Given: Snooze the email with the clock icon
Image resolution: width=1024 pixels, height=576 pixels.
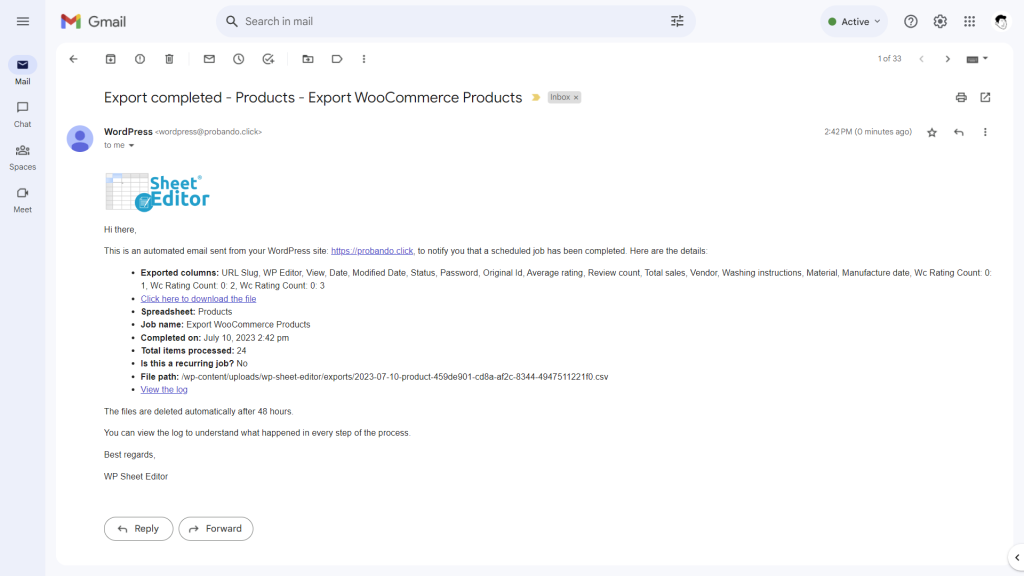Looking at the screenshot, I should tap(238, 59).
